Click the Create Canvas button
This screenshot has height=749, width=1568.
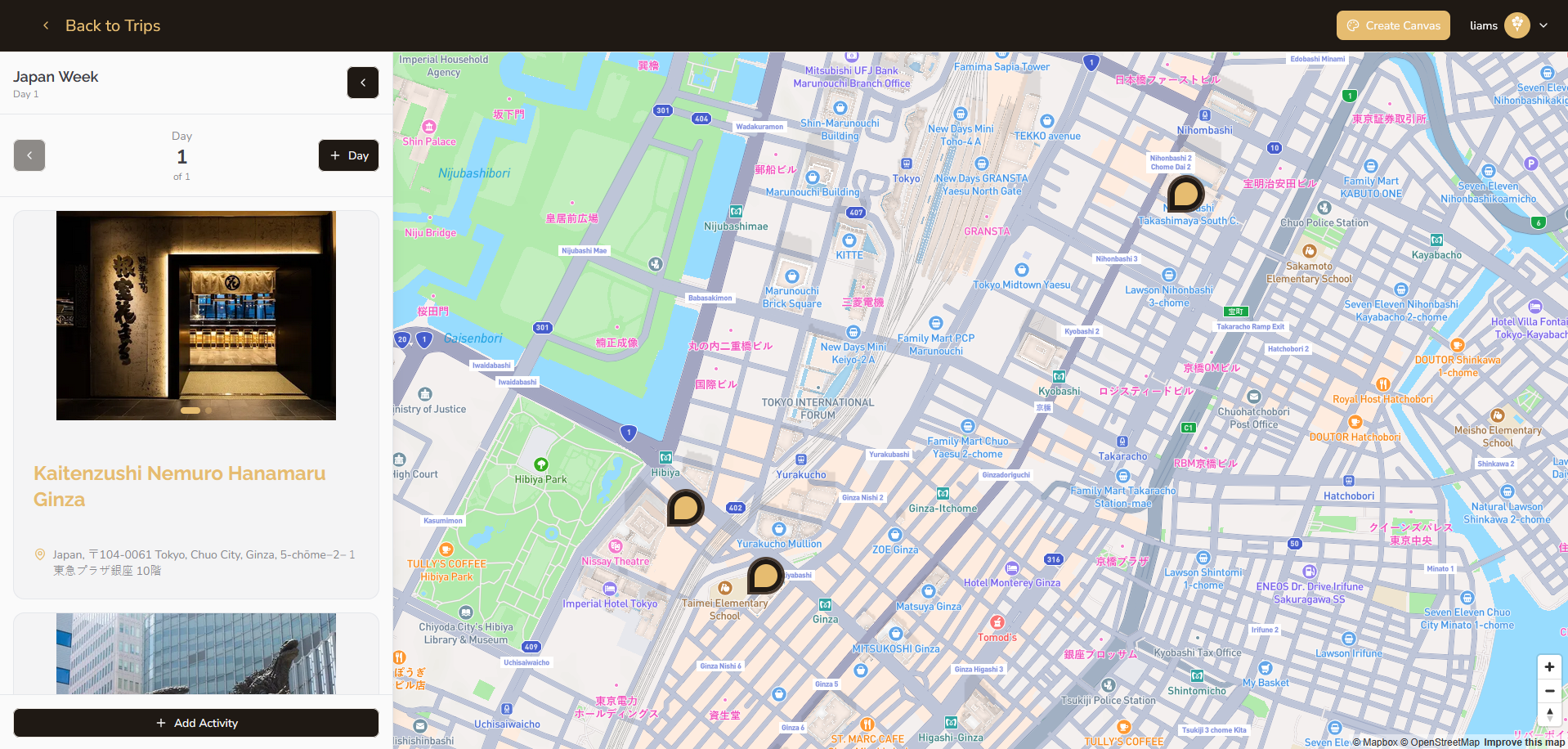1393,25
